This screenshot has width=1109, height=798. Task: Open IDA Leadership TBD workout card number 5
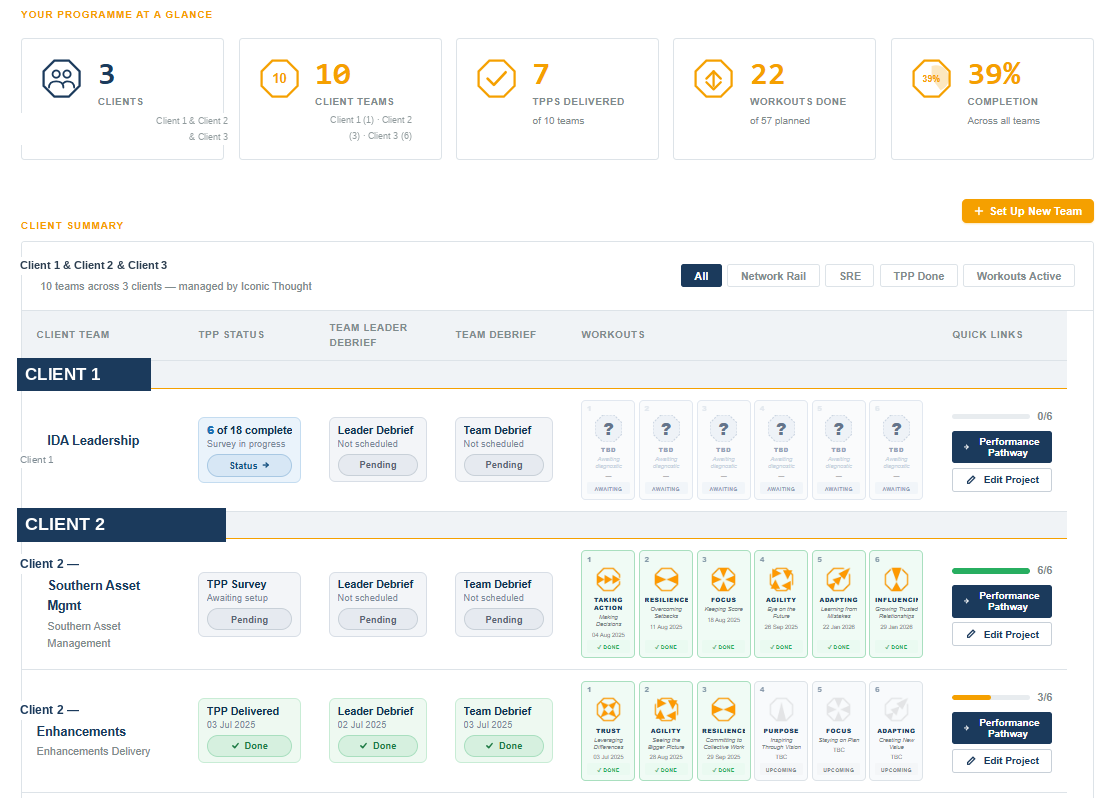pos(839,450)
